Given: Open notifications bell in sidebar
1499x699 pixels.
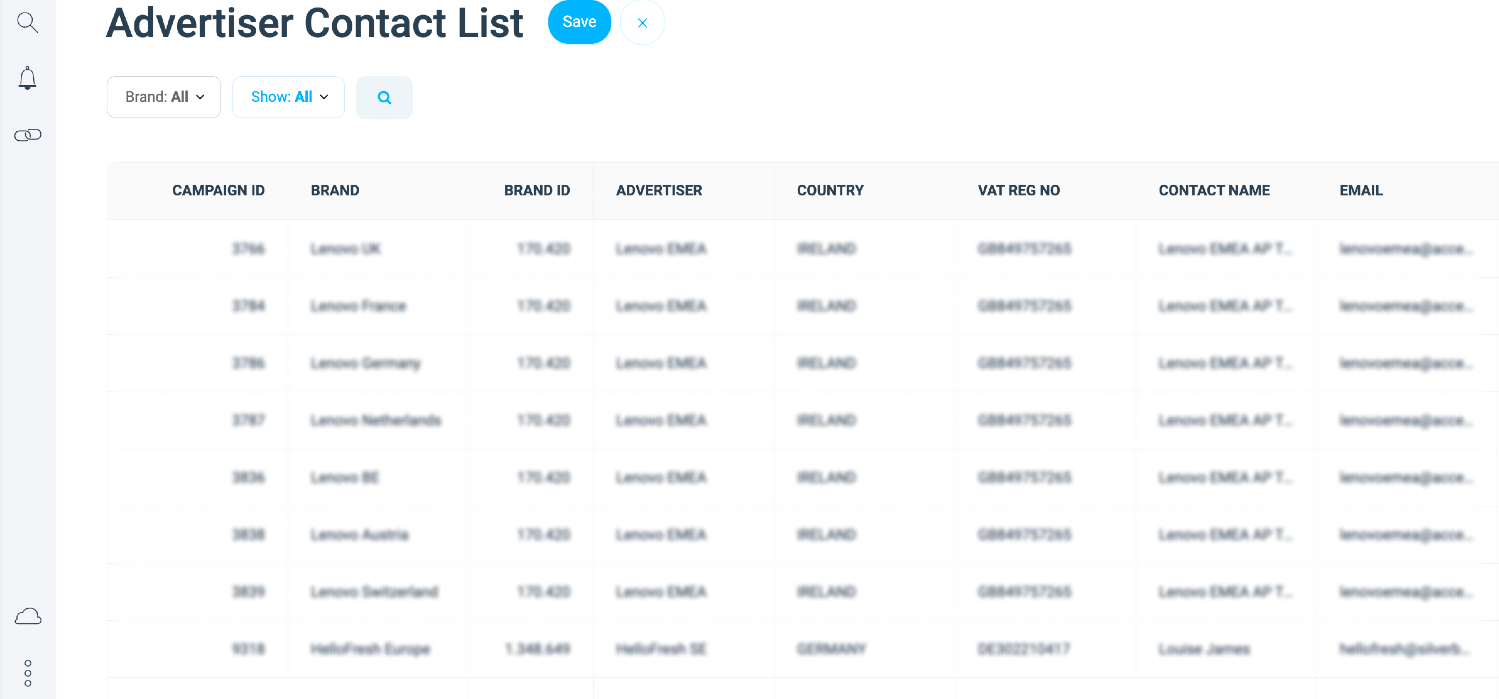Looking at the screenshot, I should pyautogui.click(x=28, y=79).
